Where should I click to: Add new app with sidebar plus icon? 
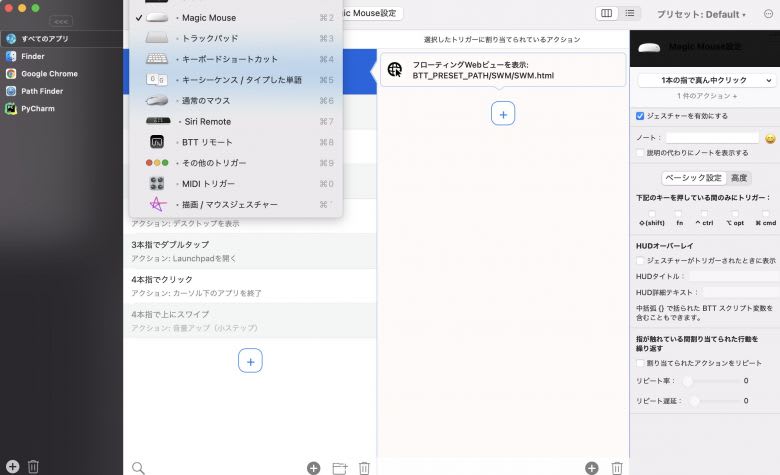[13, 467]
